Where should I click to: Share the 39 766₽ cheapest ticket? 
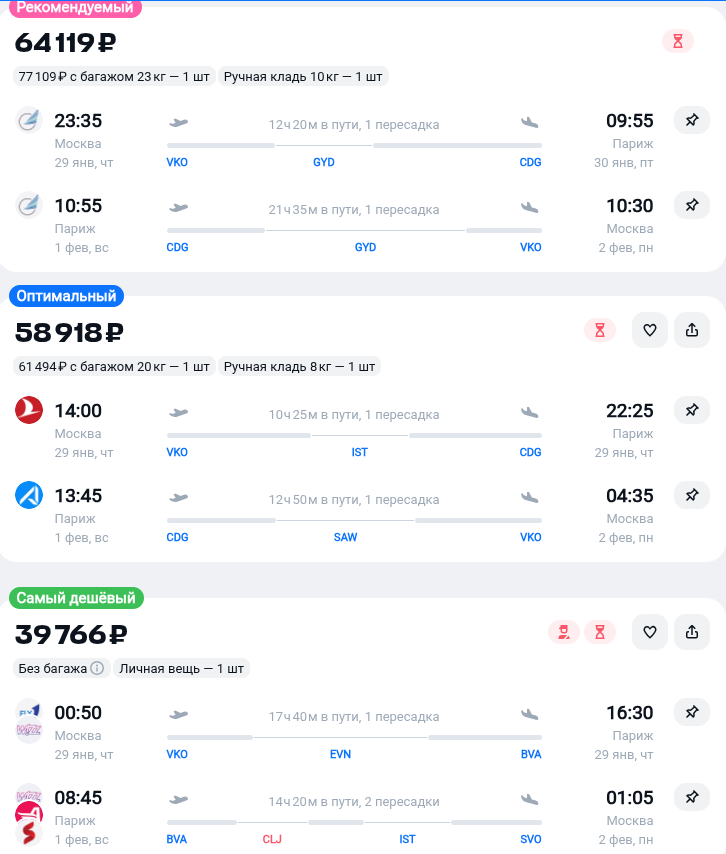point(692,632)
